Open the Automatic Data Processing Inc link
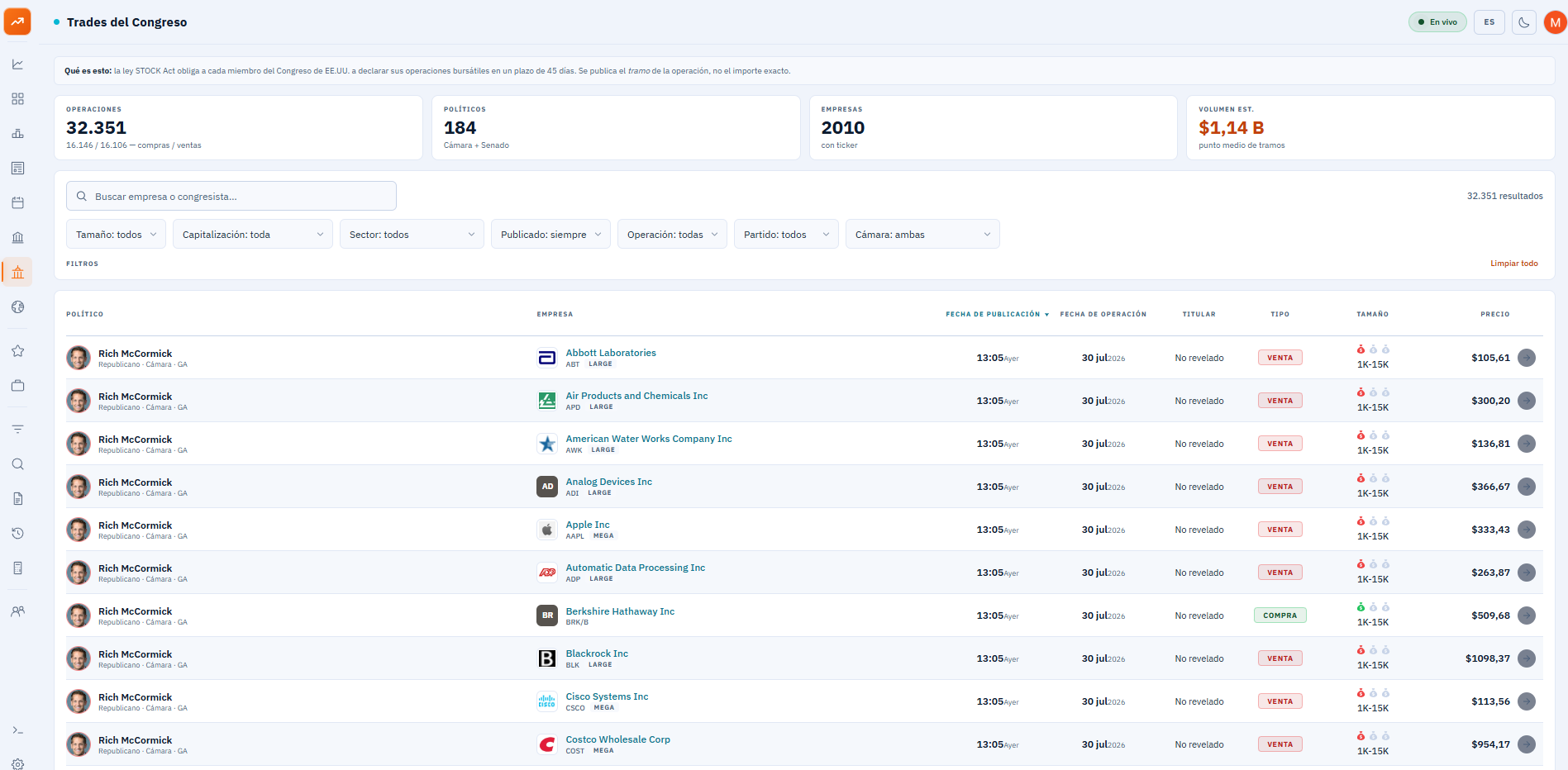This screenshot has width=1568, height=770. 635,568
